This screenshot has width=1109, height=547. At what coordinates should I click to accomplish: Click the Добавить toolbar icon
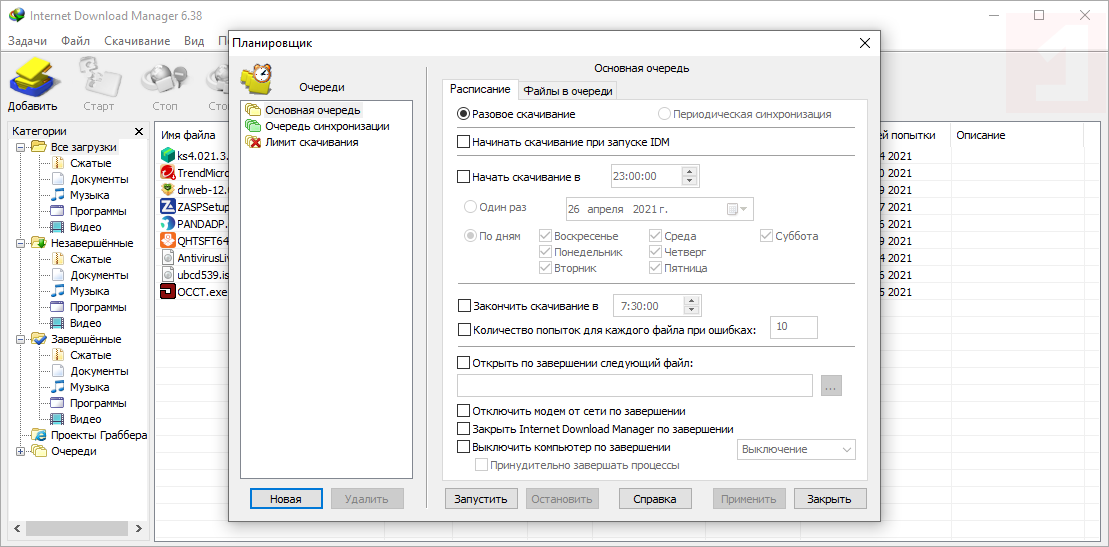point(33,76)
